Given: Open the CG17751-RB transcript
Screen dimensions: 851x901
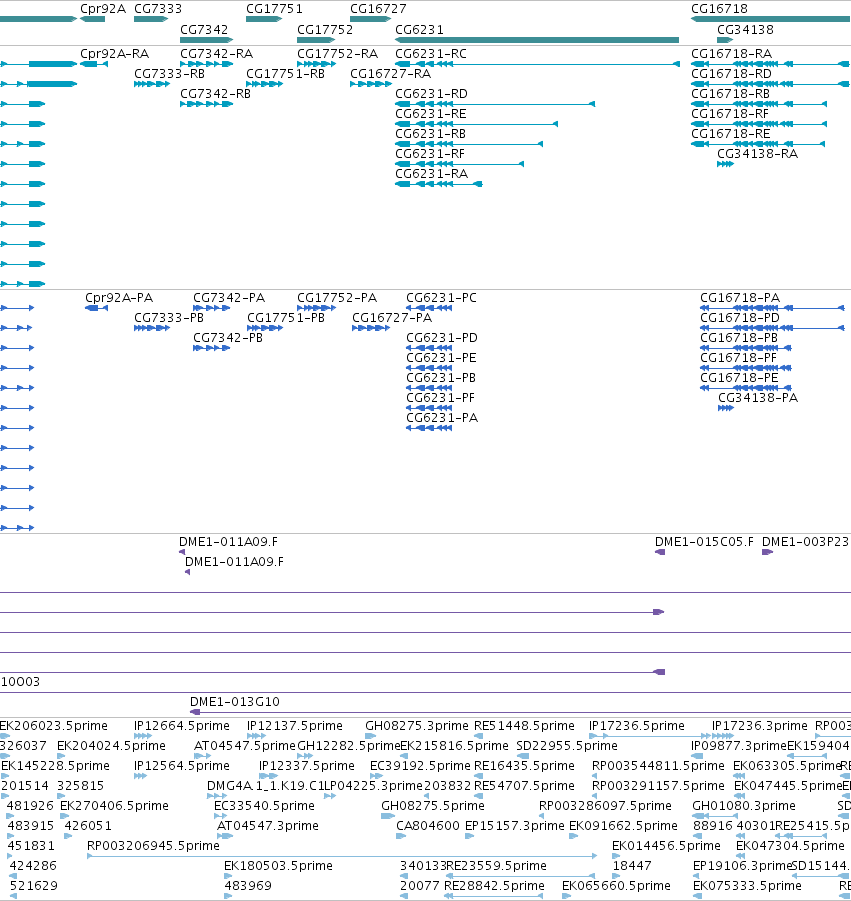Looking at the screenshot, I should [286, 74].
